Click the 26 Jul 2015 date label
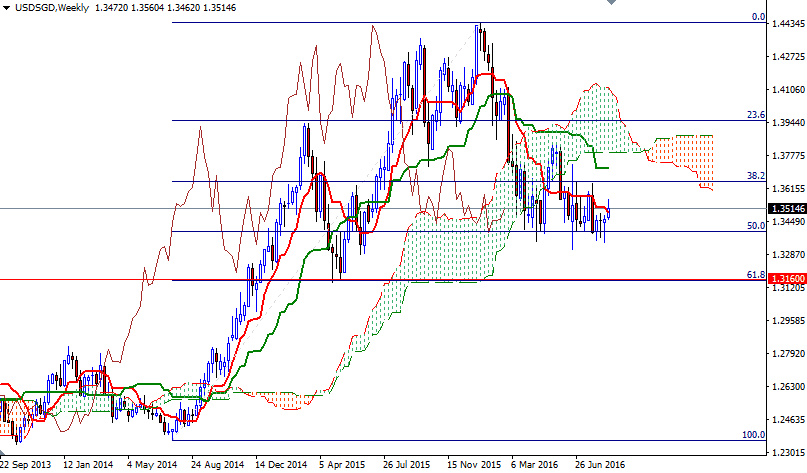The height and width of the screenshot is (473, 807). coord(407,465)
